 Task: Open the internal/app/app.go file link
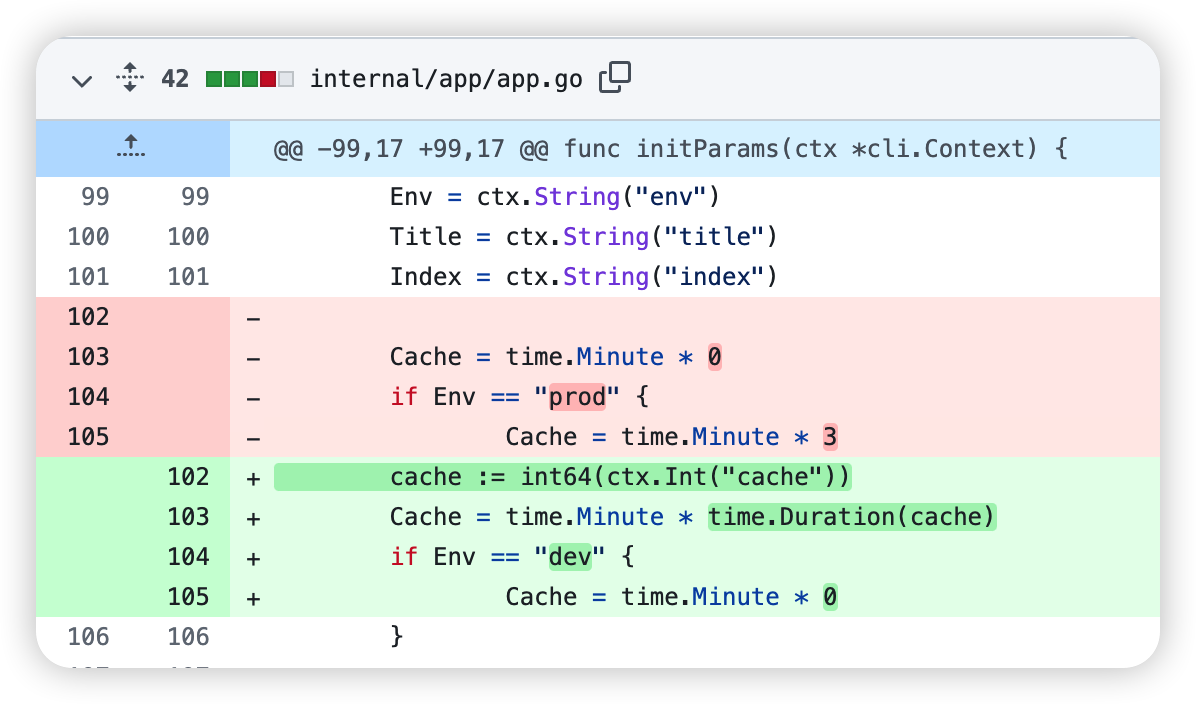coord(446,79)
